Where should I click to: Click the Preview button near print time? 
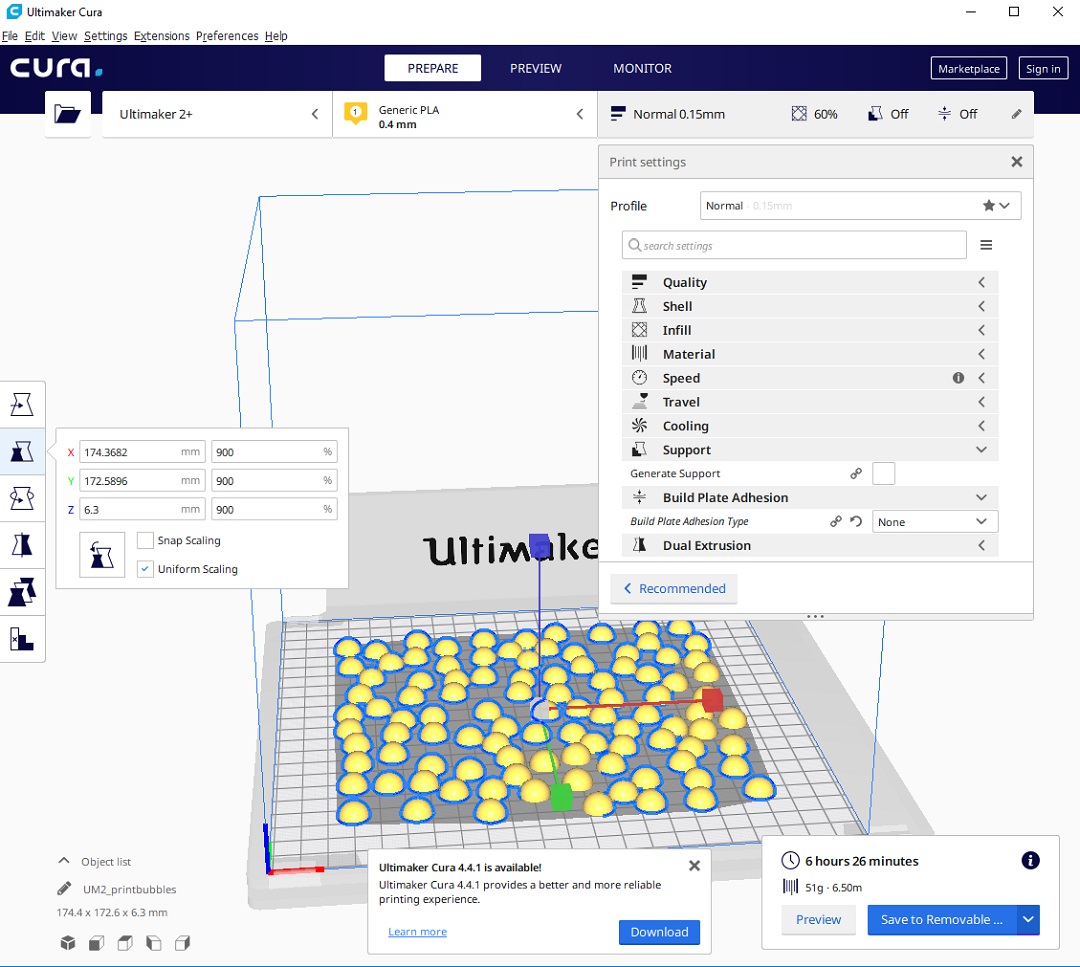click(818, 919)
